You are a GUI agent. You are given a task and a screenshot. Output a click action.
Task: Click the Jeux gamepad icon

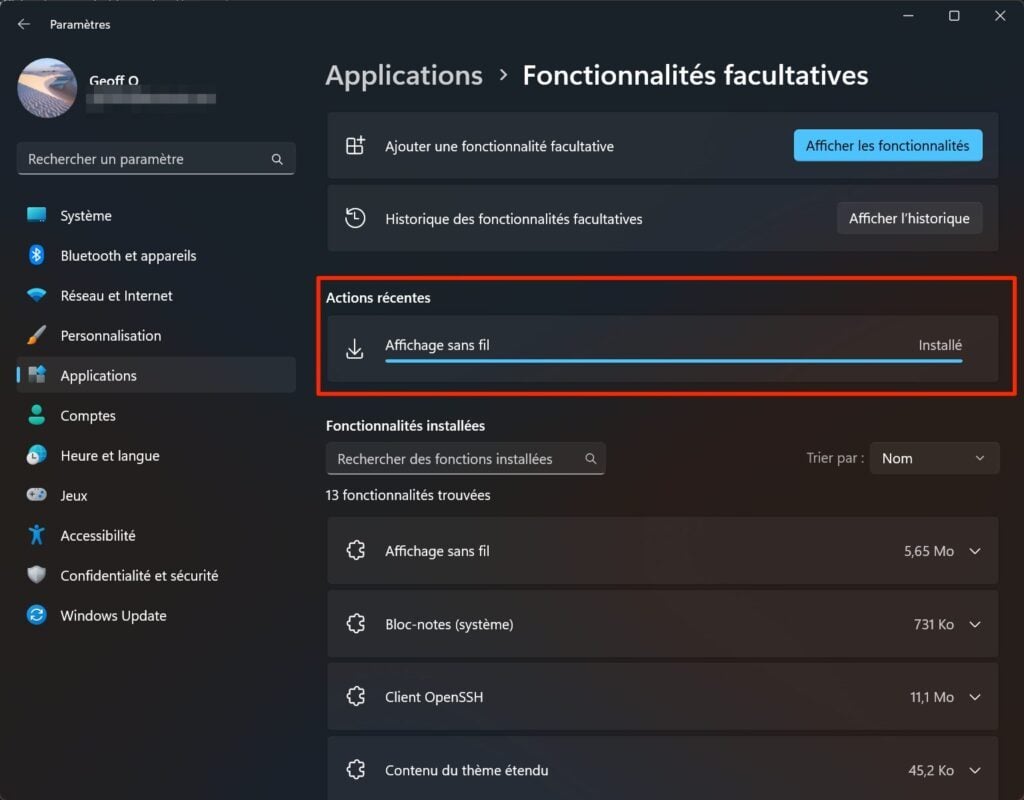(x=37, y=494)
